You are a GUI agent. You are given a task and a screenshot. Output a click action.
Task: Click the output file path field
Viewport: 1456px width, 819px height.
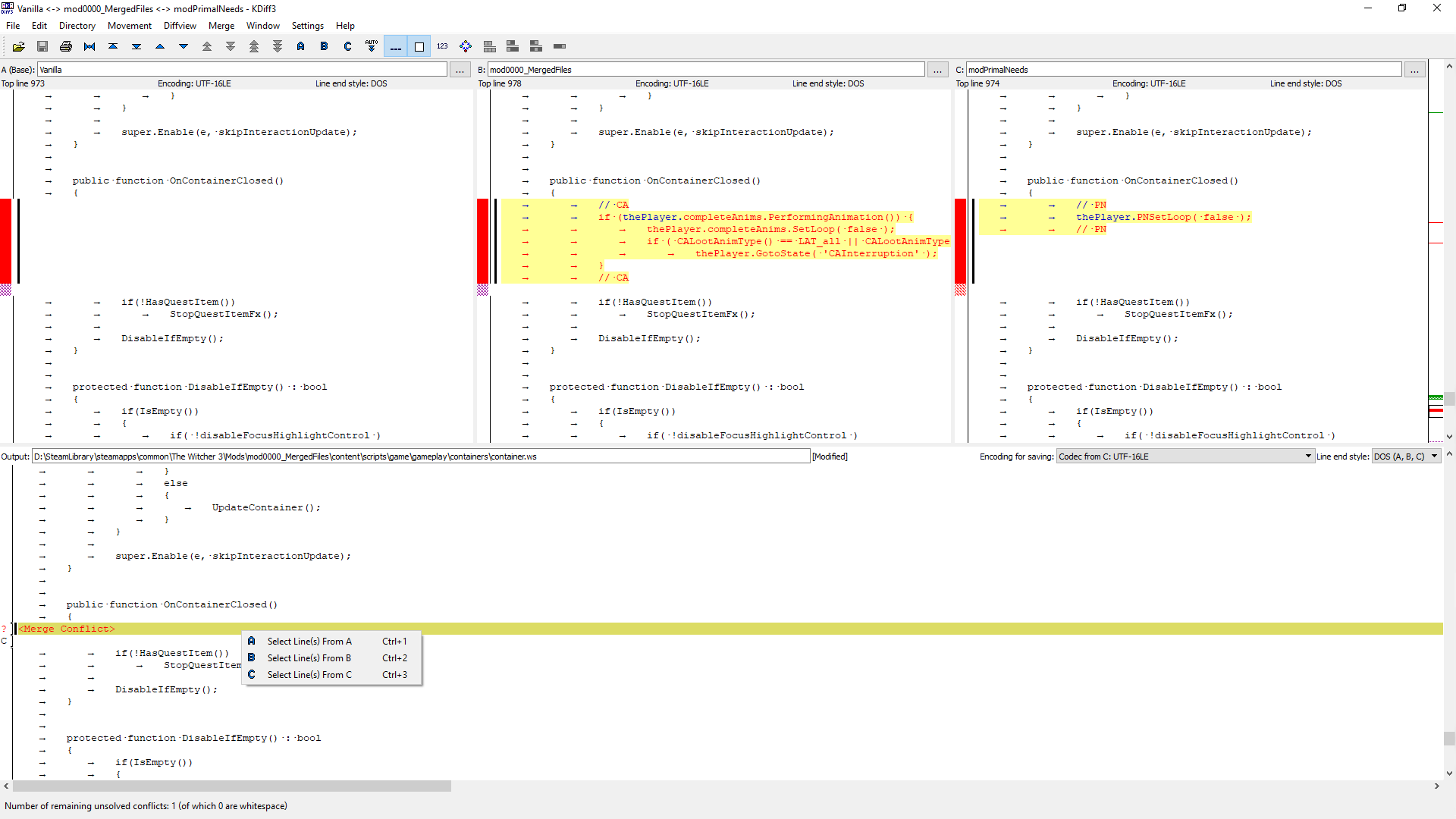point(421,457)
